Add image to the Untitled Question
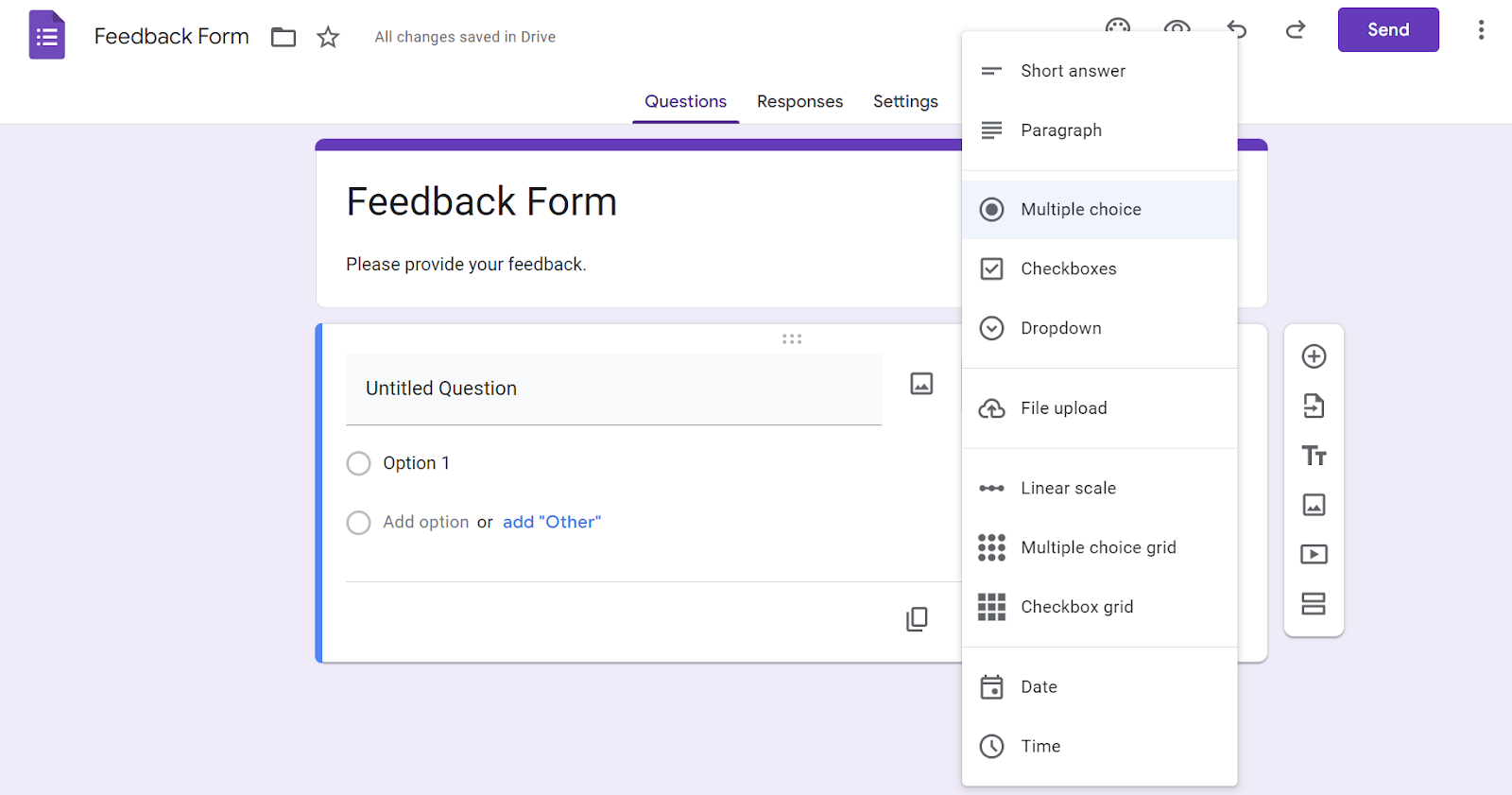Screen dimensions: 1512x795 click(921, 384)
